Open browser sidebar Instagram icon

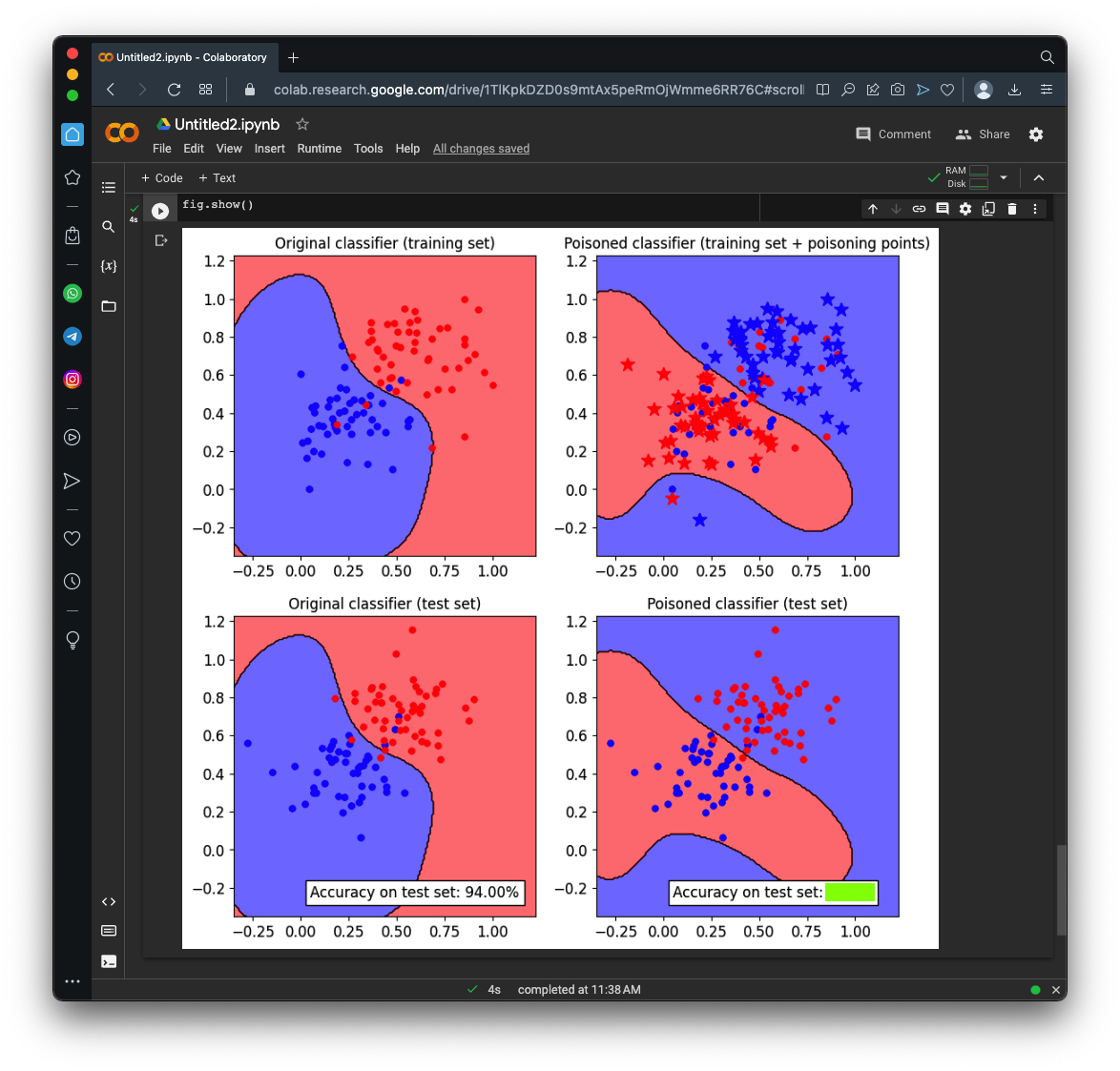[x=73, y=380]
